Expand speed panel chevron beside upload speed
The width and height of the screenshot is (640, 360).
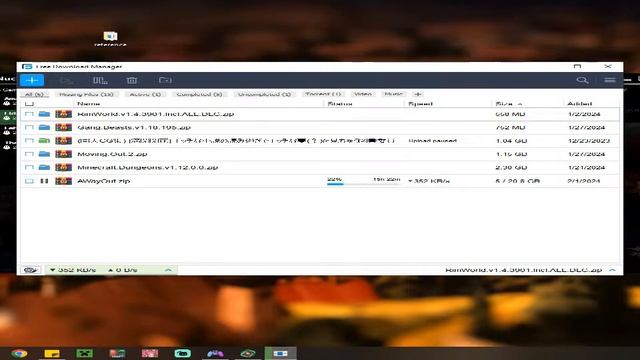click(168, 270)
